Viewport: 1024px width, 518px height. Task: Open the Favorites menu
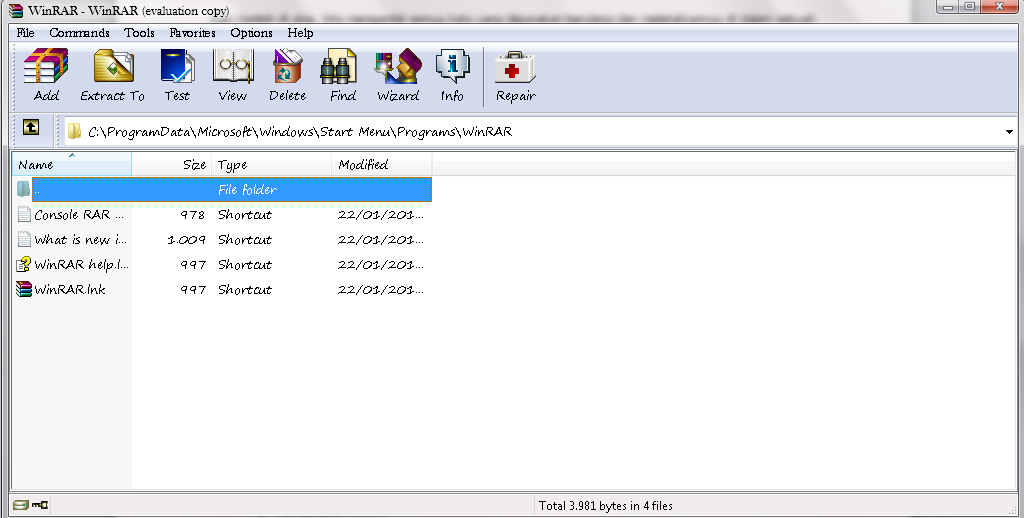point(193,33)
